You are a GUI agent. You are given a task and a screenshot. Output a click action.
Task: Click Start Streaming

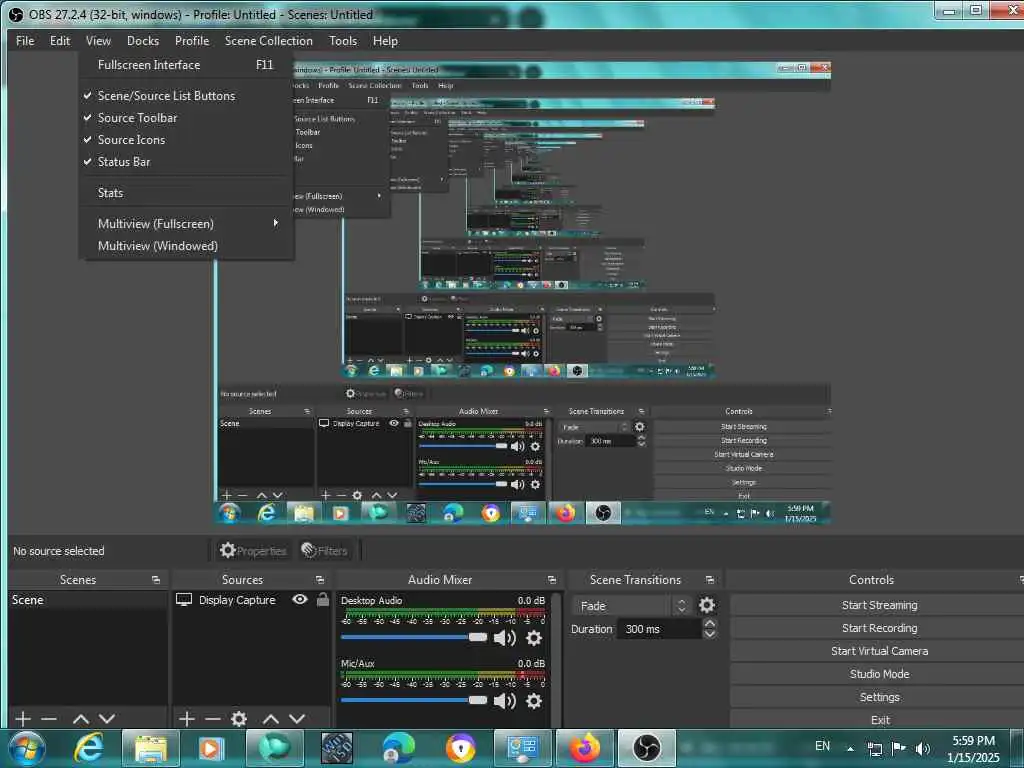click(x=879, y=605)
